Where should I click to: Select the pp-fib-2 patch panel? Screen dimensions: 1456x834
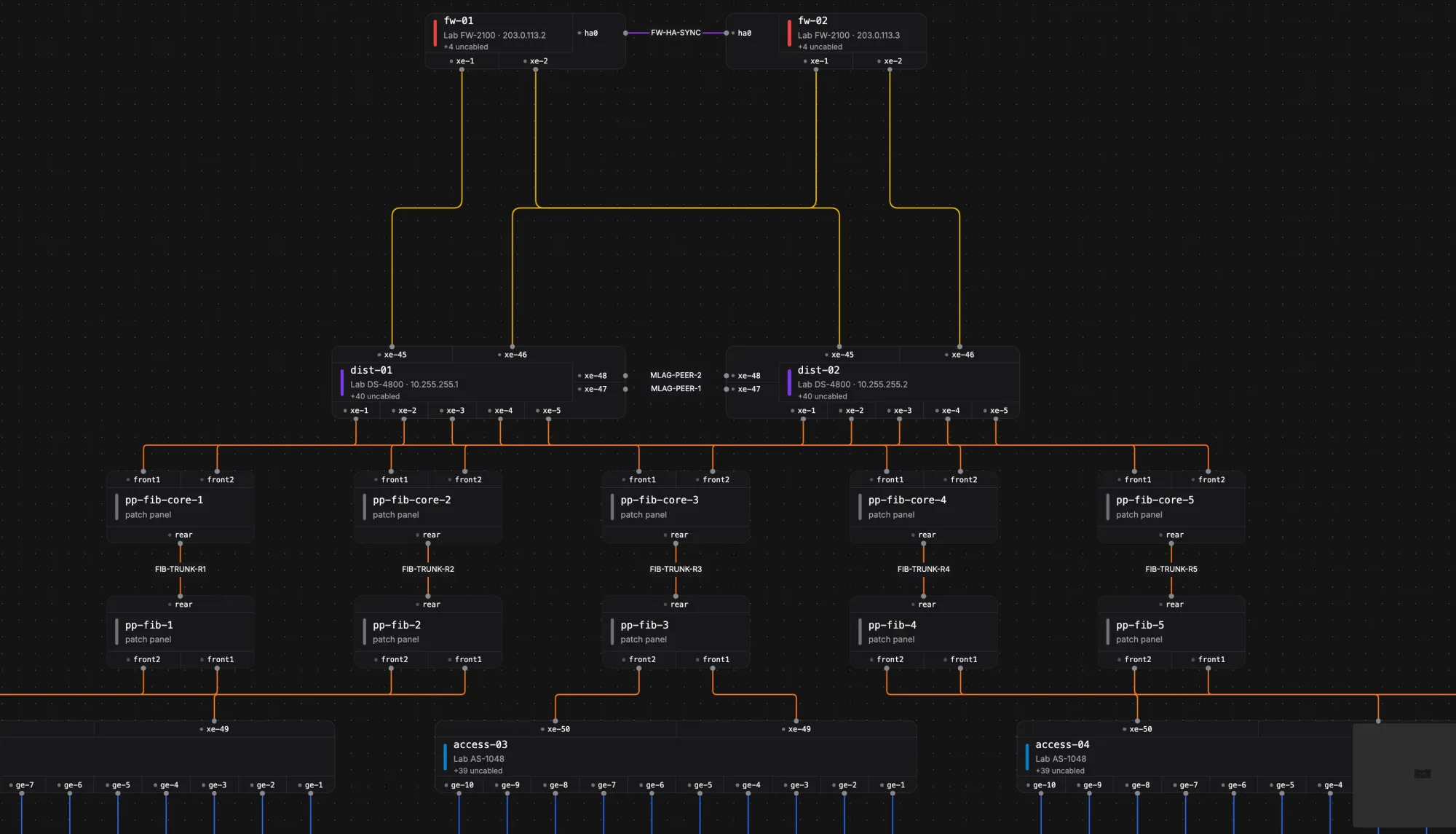428,632
